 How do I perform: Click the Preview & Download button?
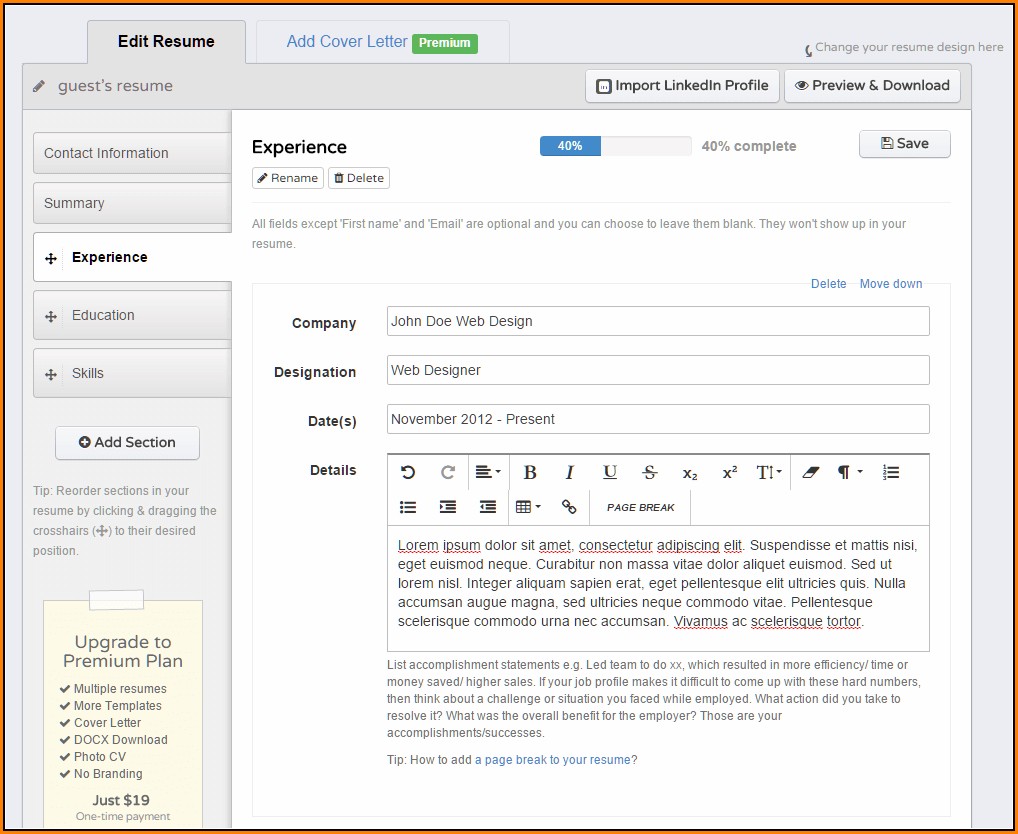point(872,86)
